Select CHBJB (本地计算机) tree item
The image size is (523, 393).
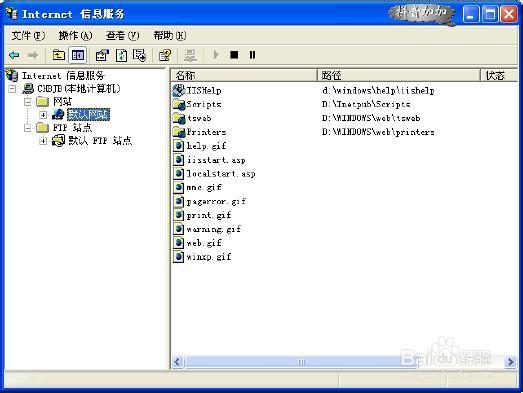point(79,88)
